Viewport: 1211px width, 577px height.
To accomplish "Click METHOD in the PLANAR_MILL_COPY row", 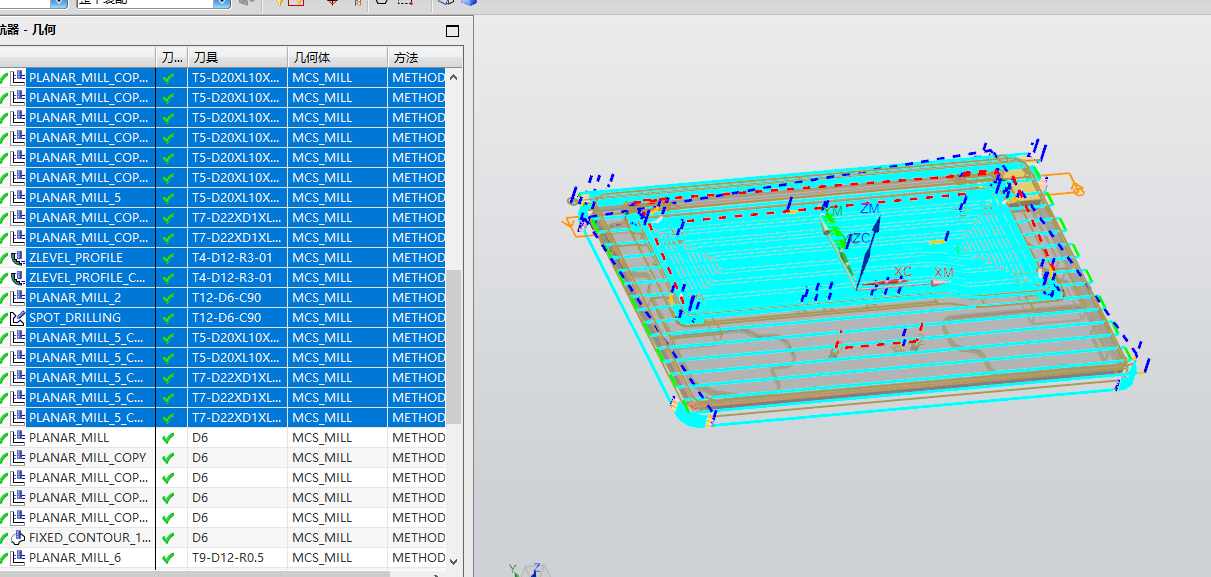I will [418, 457].
